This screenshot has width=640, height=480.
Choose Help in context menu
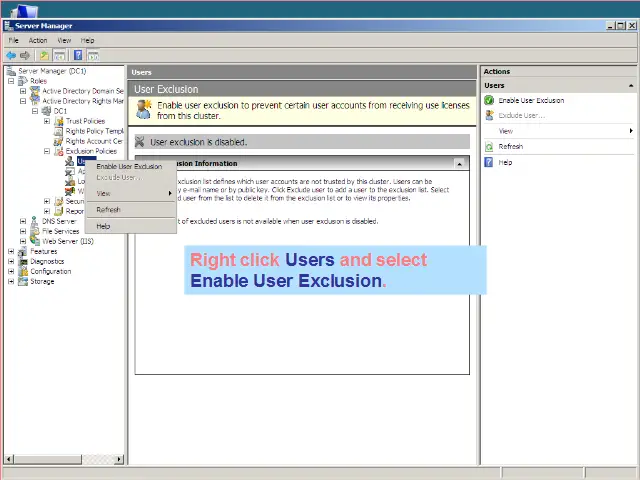(131, 226)
